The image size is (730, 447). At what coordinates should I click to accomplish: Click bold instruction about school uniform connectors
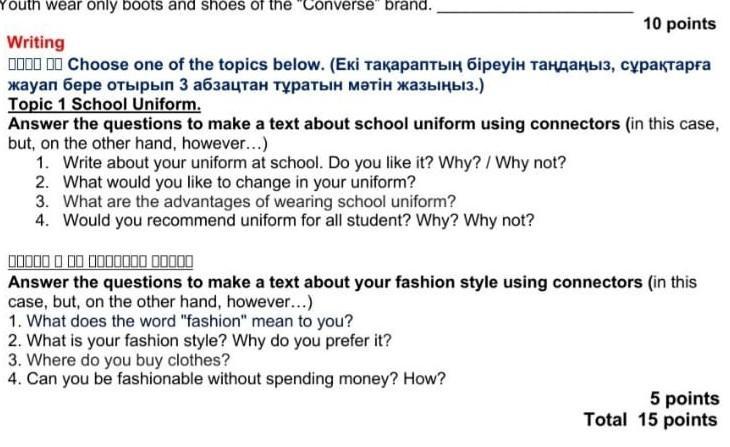314,124
